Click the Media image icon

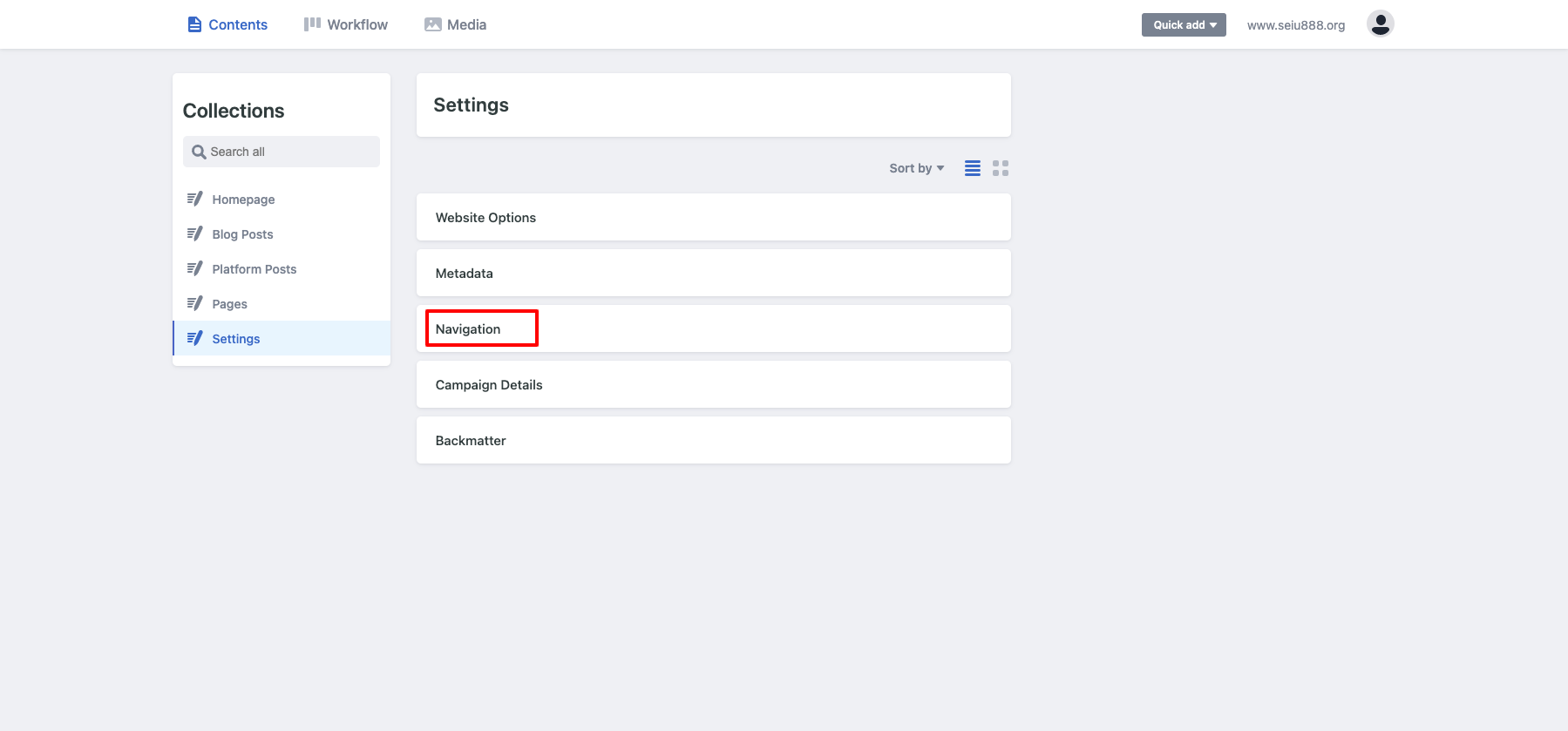tap(432, 24)
